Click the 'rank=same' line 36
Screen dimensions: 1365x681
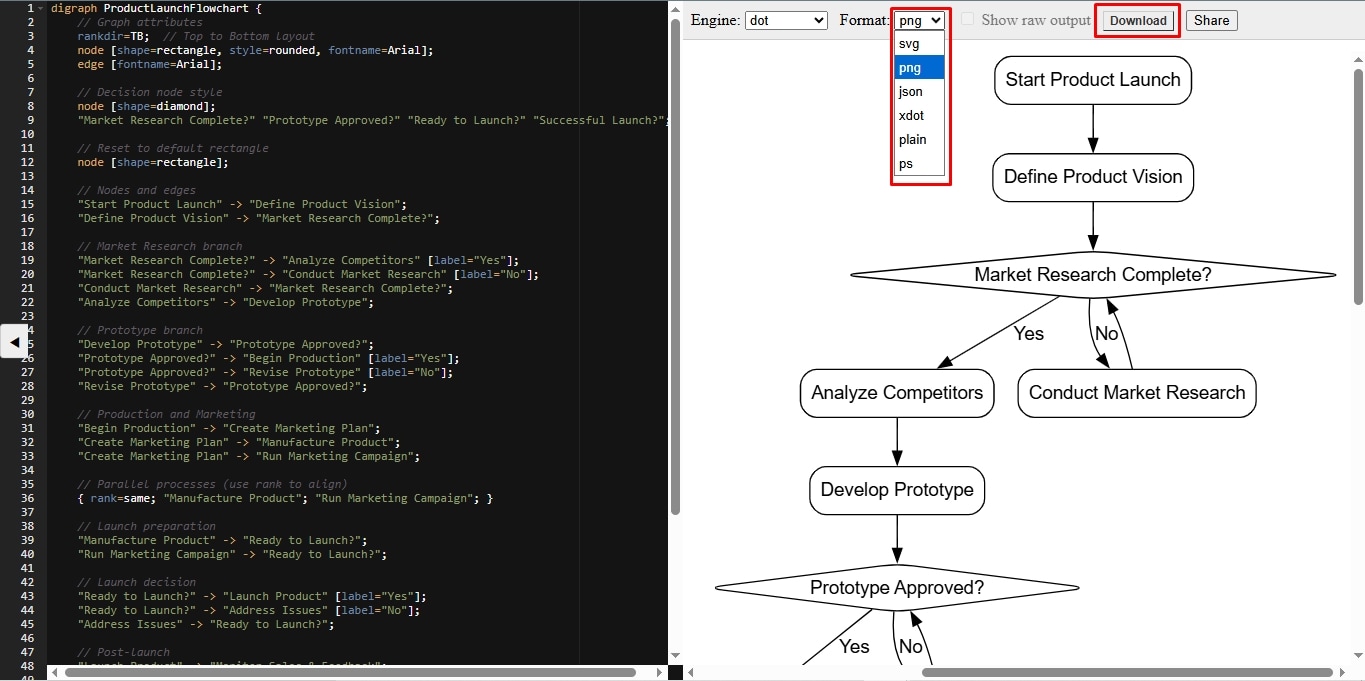(285, 498)
